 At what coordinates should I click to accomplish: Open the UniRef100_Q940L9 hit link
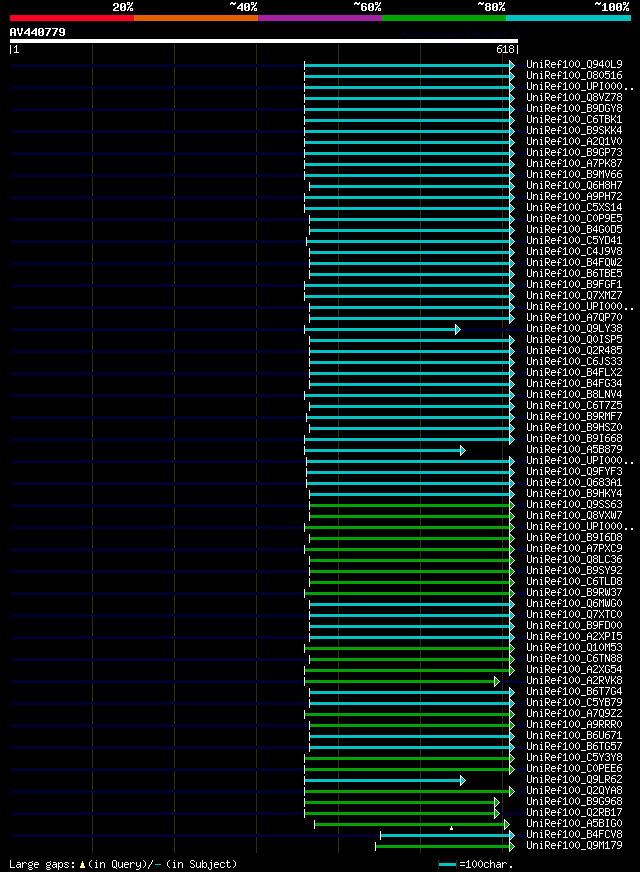pyautogui.click(x=574, y=65)
